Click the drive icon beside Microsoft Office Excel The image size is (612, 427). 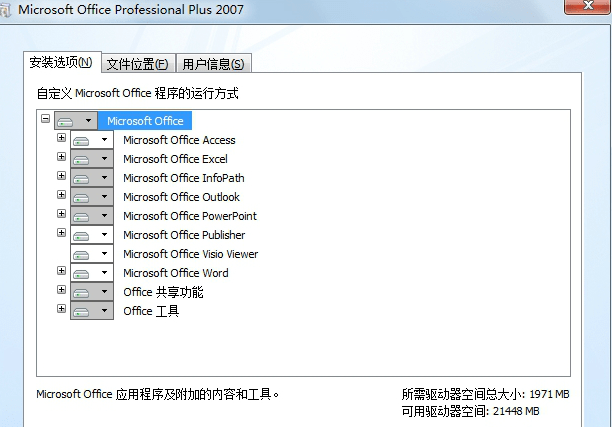[83, 159]
